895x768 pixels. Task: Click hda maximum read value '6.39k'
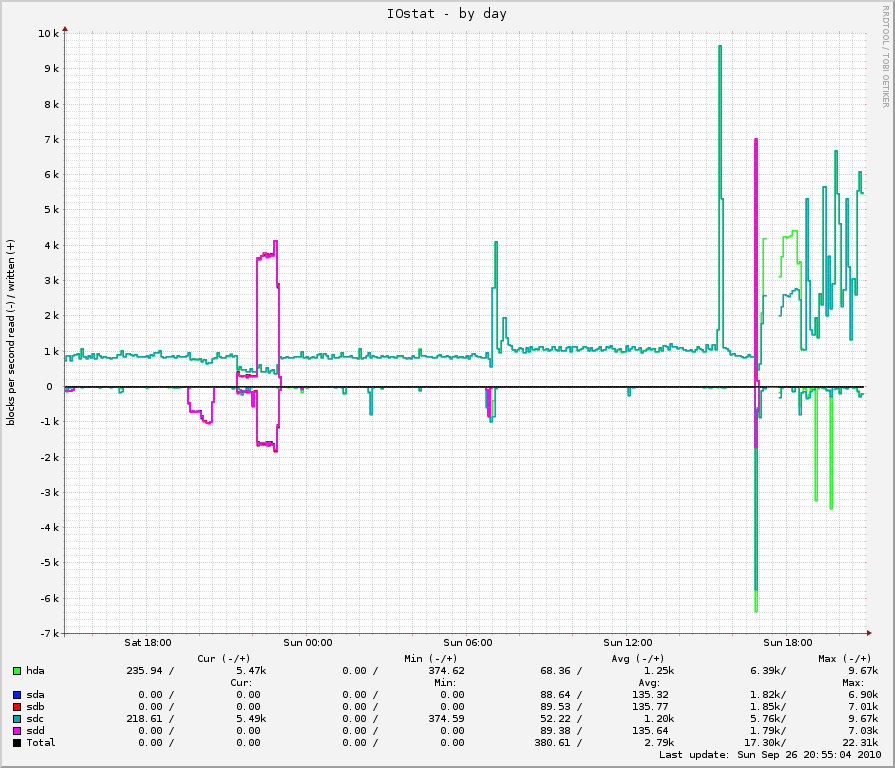tap(765, 671)
